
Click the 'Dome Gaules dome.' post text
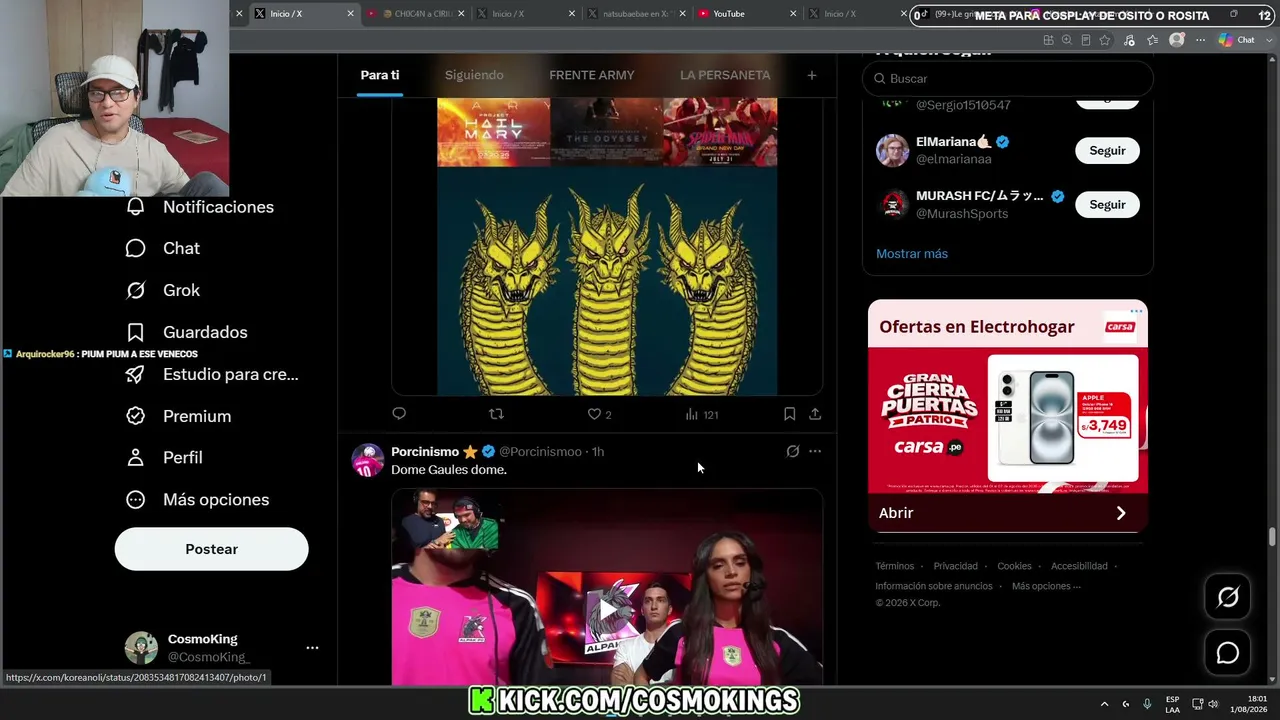coord(449,470)
